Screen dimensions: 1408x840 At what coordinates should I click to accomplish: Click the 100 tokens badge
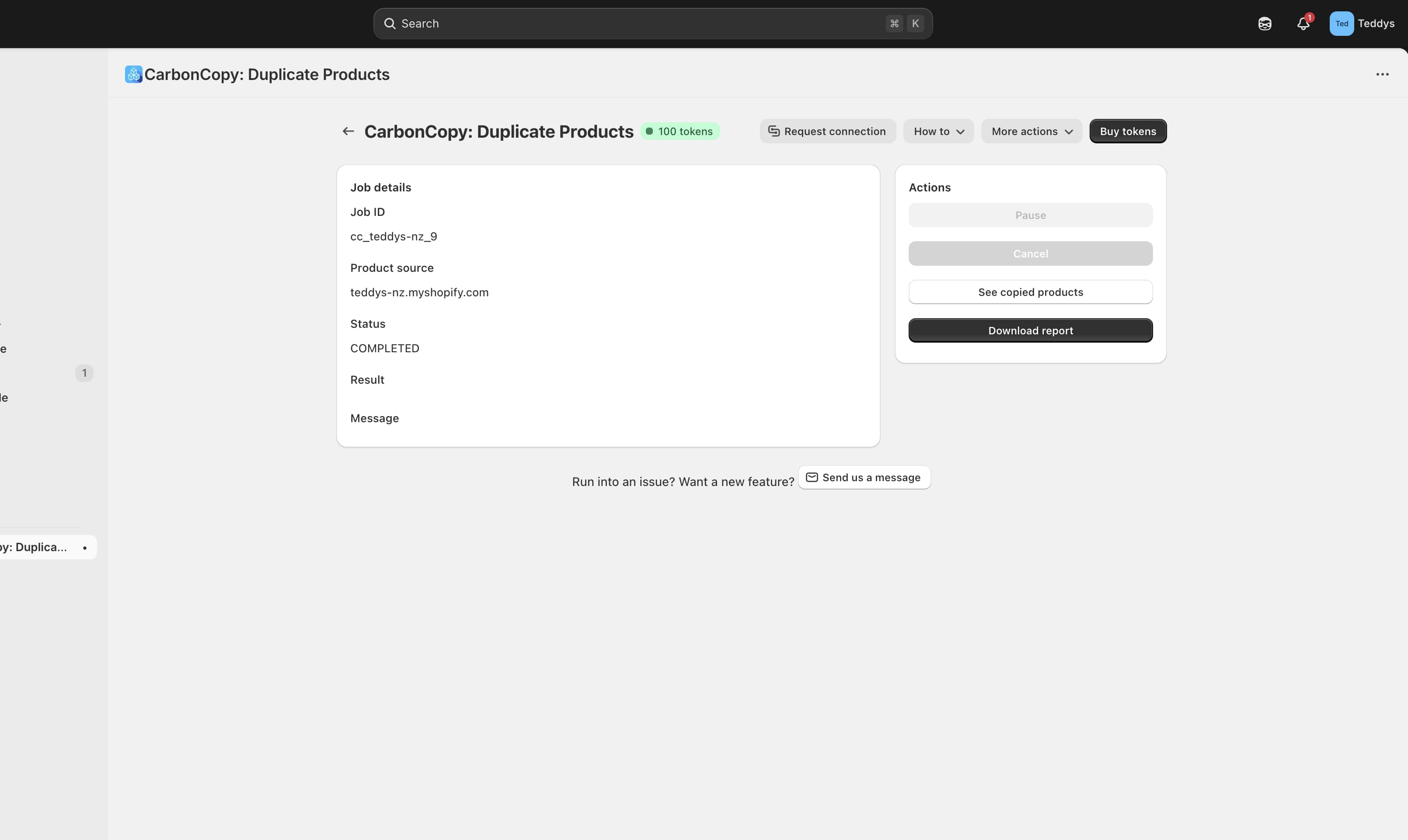(x=680, y=131)
